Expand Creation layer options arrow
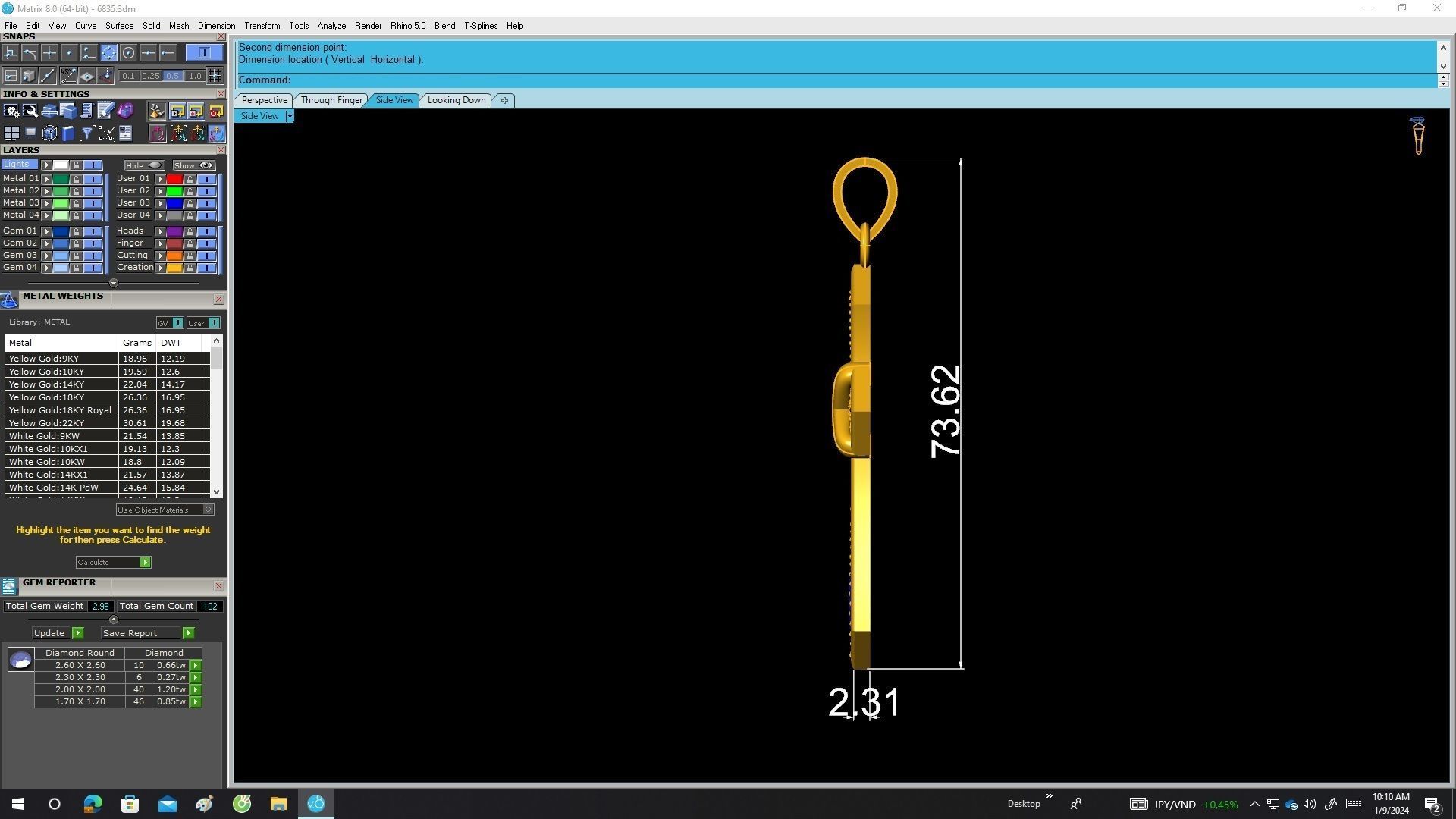 coord(160,268)
